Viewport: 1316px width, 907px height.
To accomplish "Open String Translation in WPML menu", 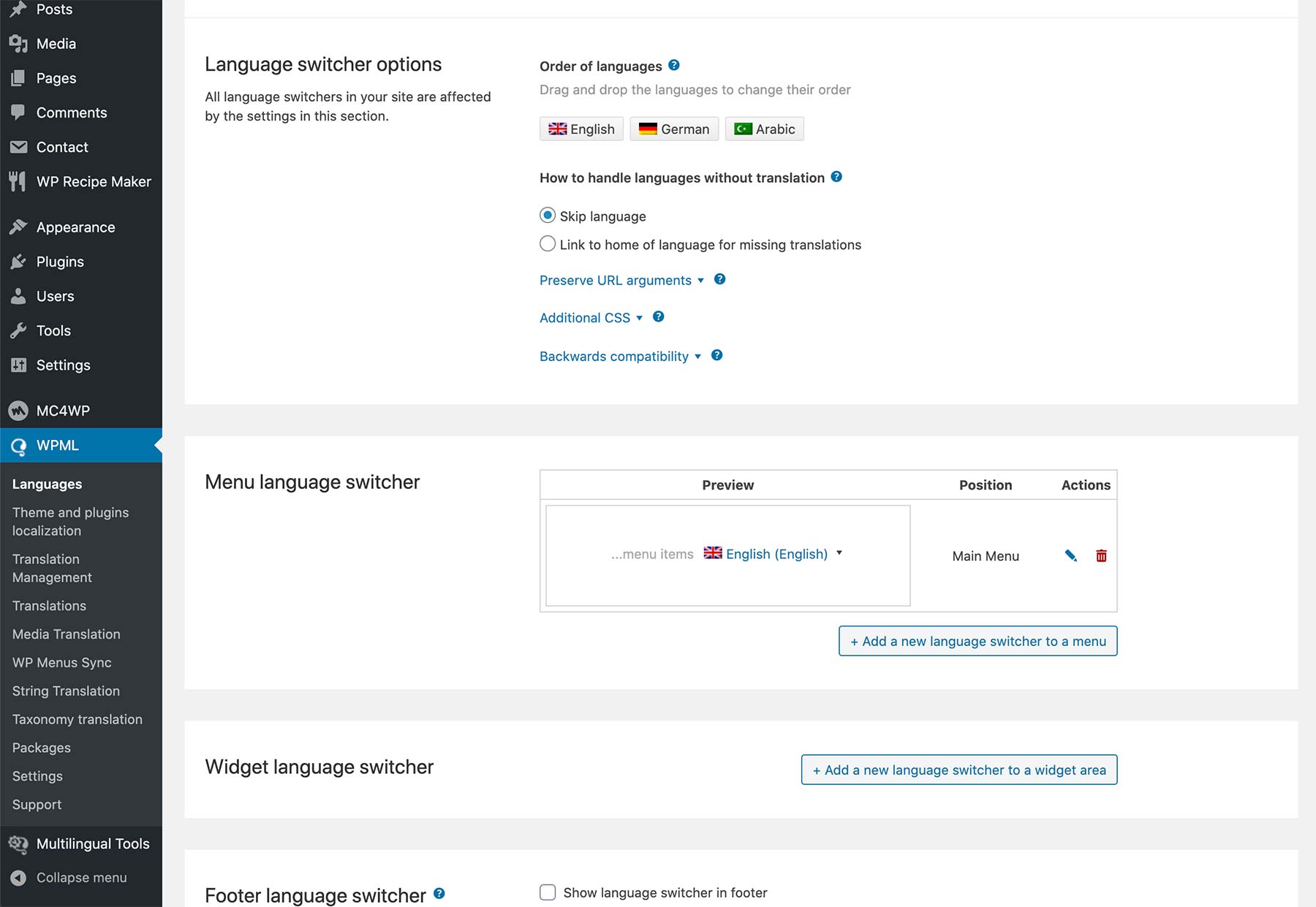I will [65, 691].
